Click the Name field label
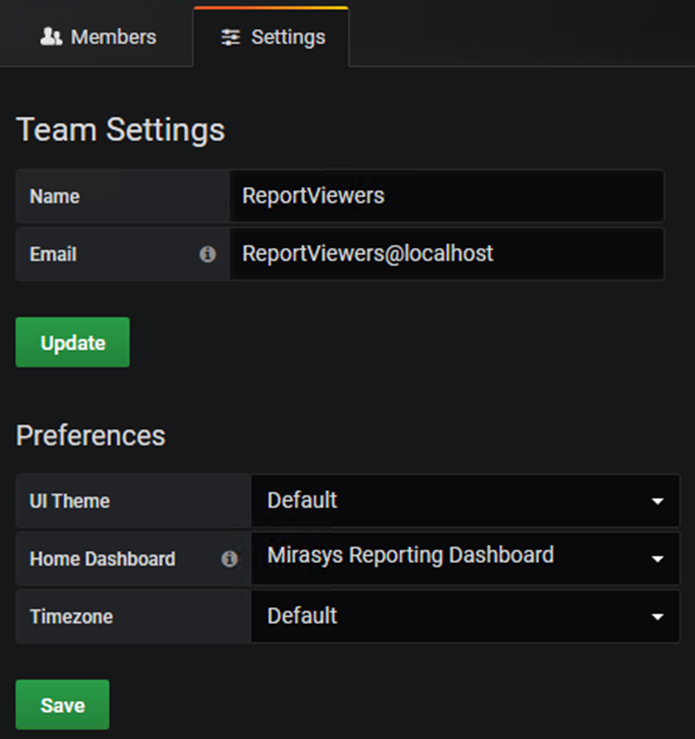This screenshot has height=739, width=695. [55, 196]
